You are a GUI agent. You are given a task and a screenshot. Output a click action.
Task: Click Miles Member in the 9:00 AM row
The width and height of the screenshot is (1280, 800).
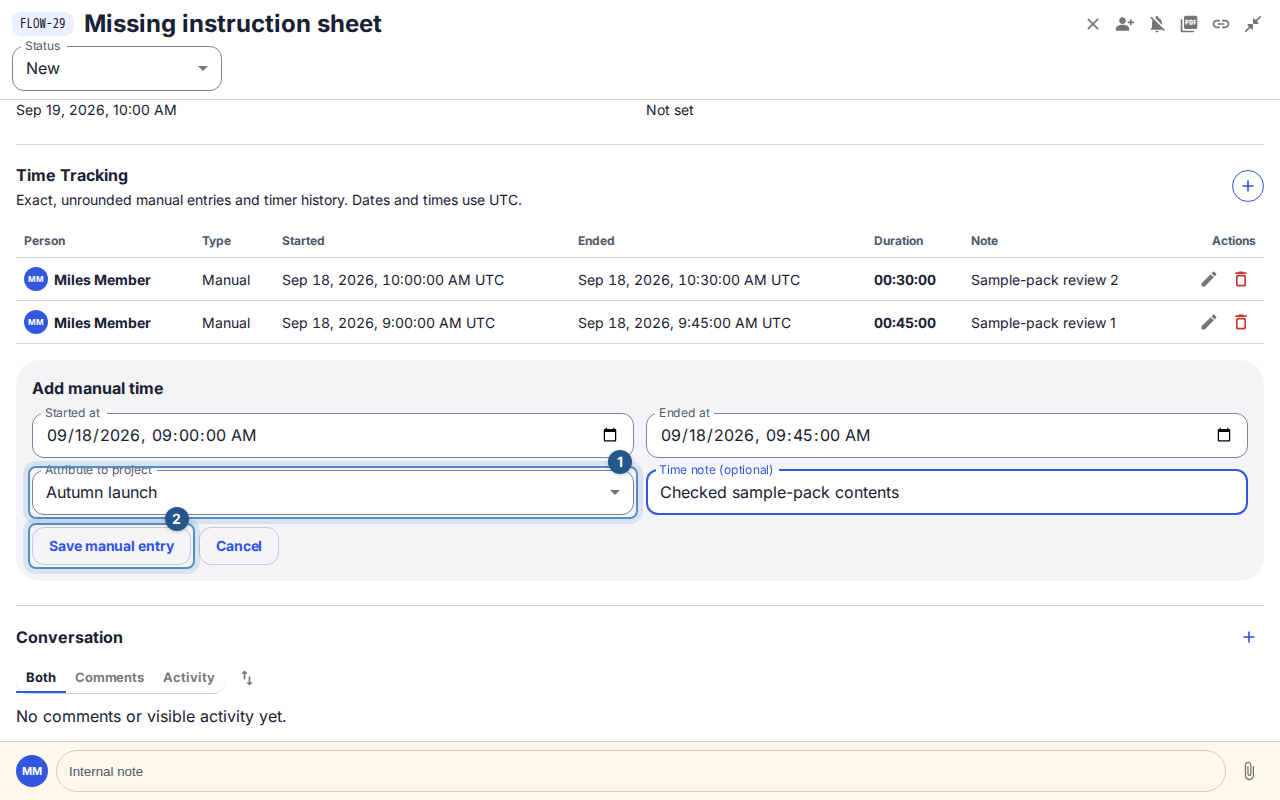[102, 323]
